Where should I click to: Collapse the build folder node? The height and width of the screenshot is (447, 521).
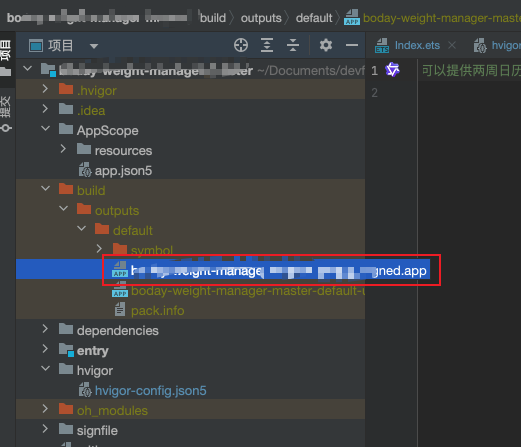click(45, 188)
